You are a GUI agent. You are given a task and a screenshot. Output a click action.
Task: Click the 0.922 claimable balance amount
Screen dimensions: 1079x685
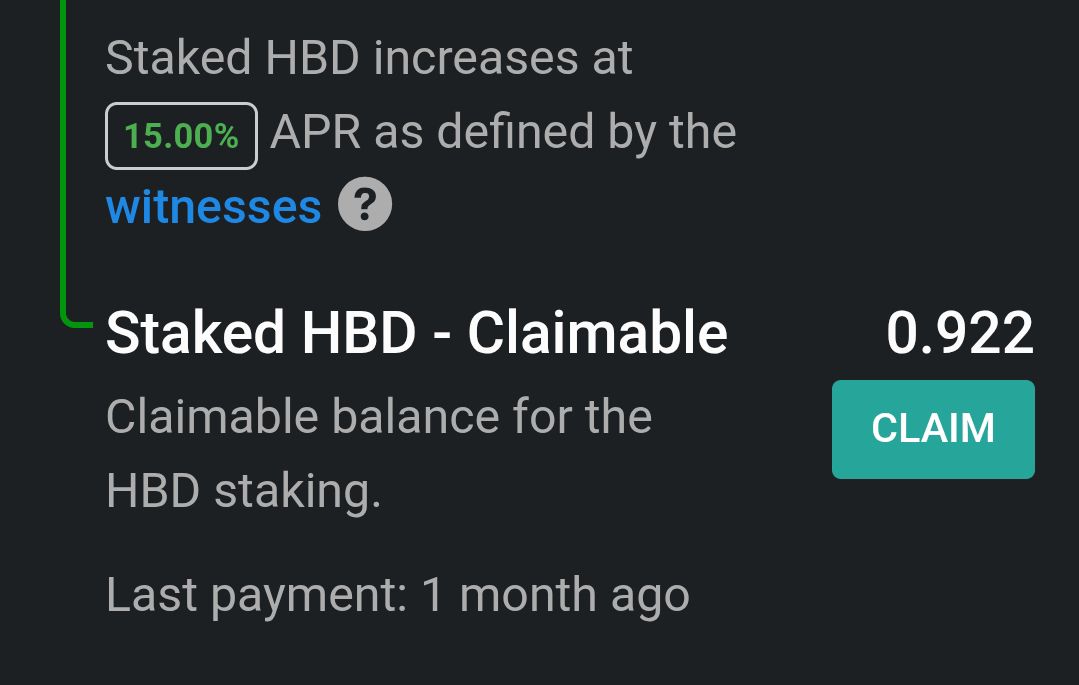coord(960,333)
